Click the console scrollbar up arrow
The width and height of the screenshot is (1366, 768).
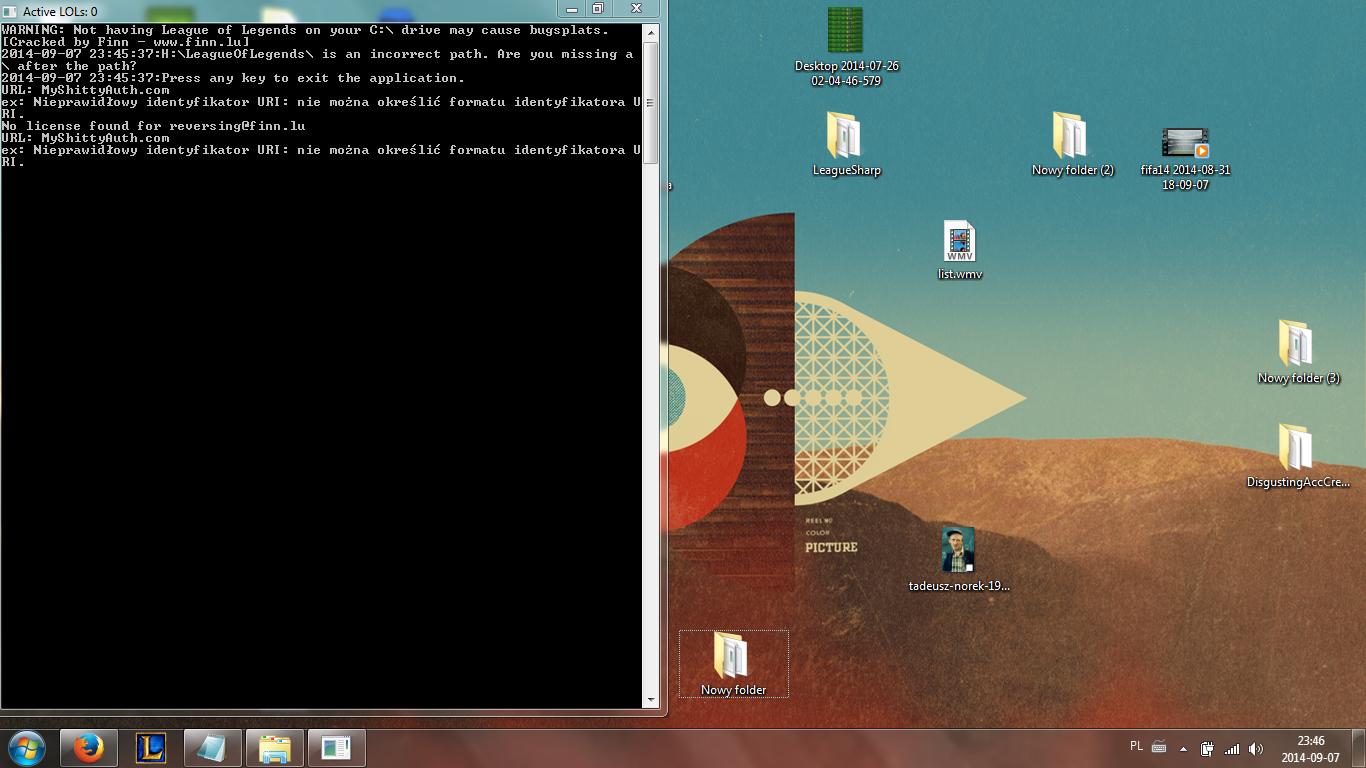(651, 32)
